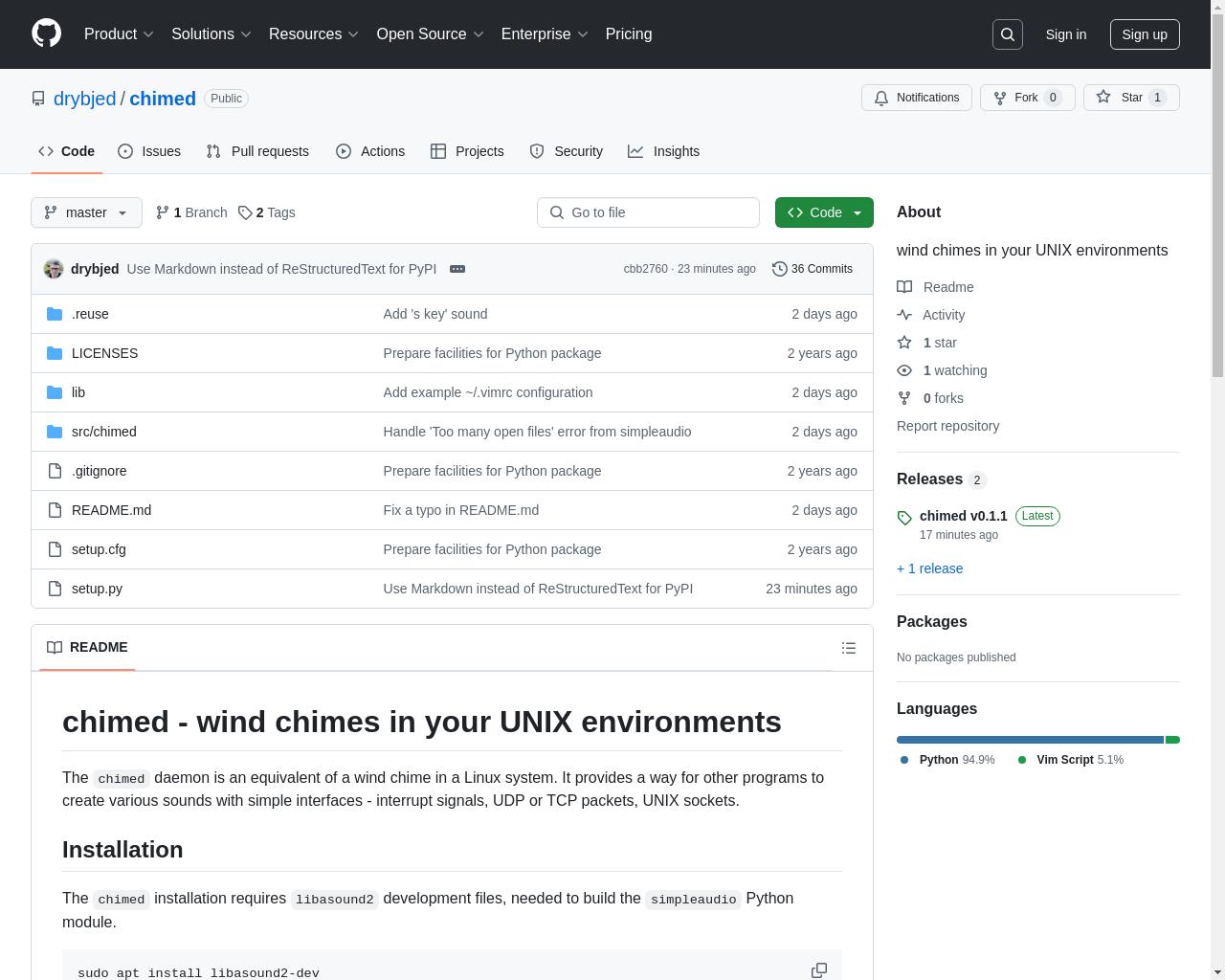Click the Python language bar segment
The width and height of the screenshot is (1225, 980).
1030,740
